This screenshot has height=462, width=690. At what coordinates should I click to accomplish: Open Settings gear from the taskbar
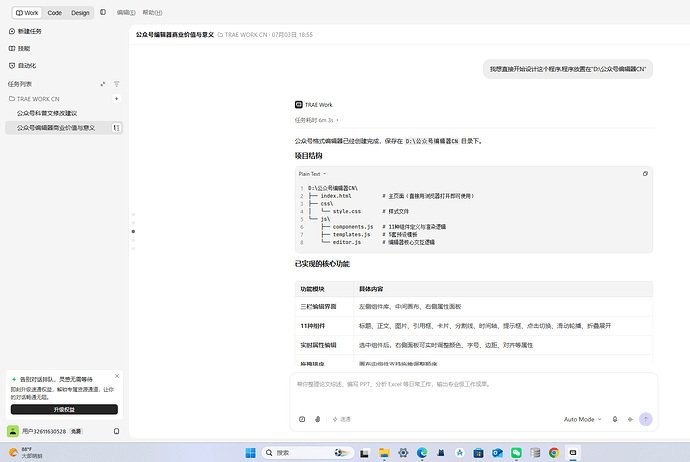(x=403, y=453)
